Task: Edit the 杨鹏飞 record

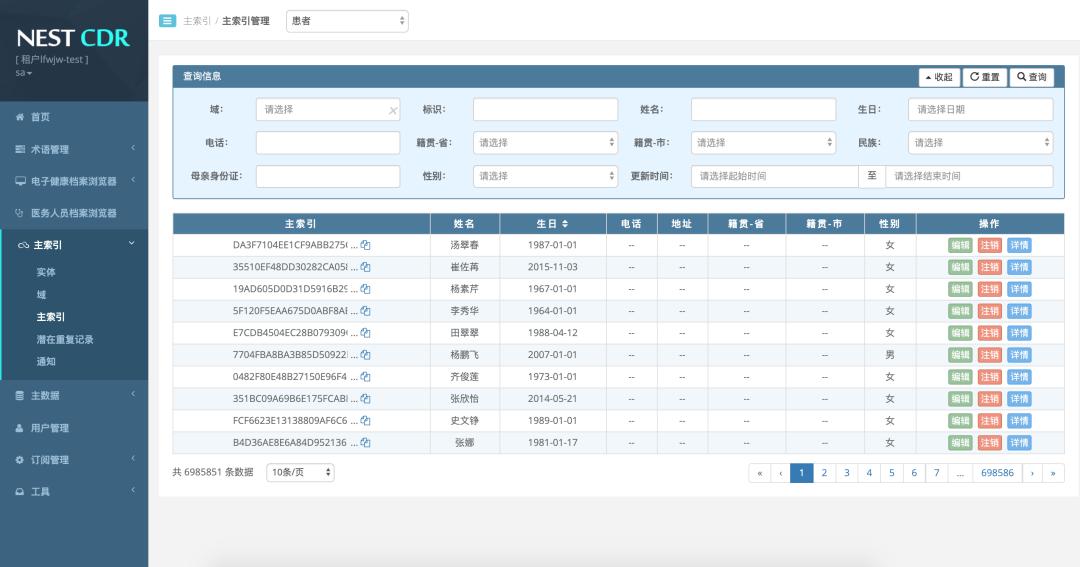Action: click(x=960, y=355)
